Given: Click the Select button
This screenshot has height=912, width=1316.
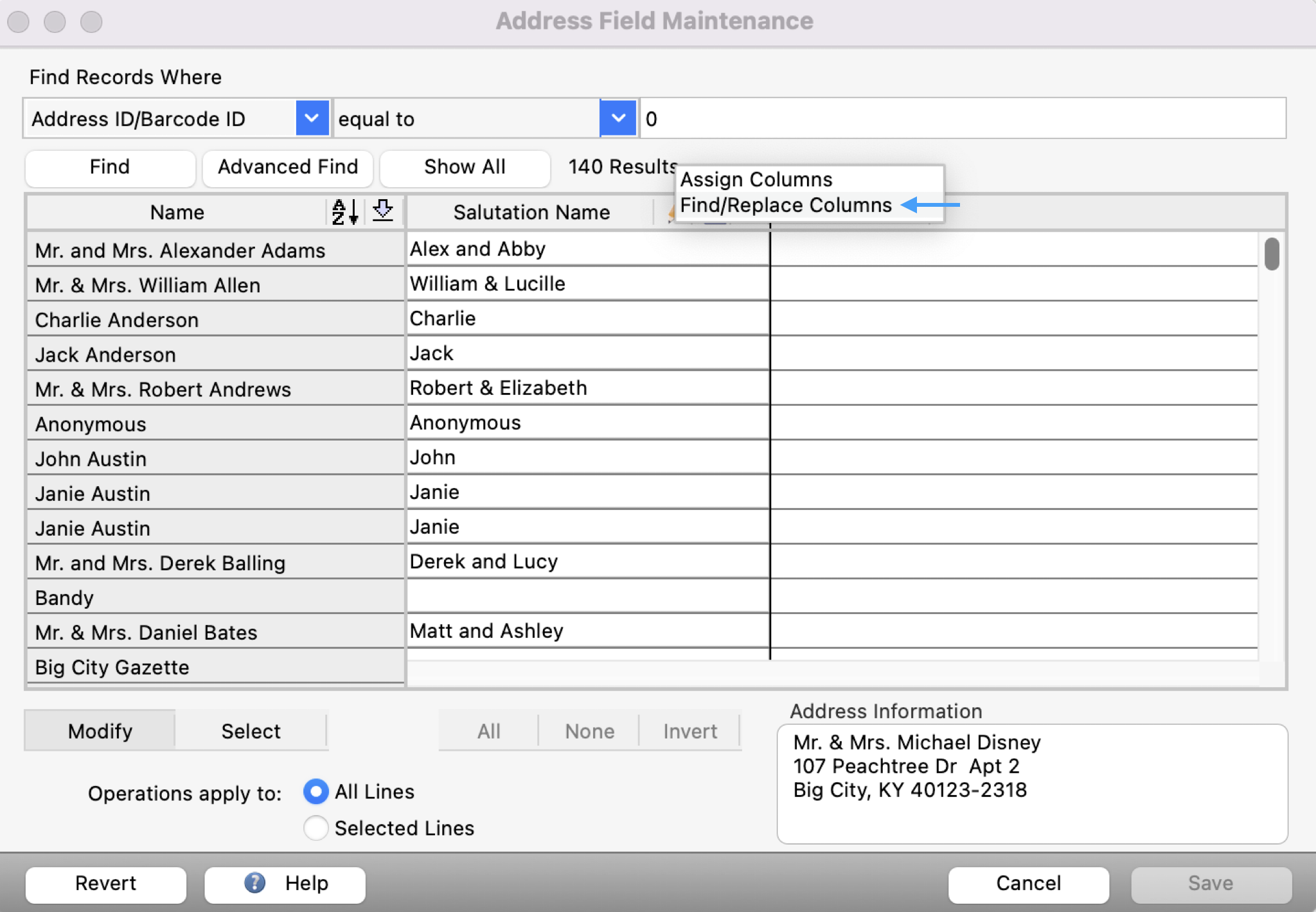Looking at the screenshot, I should (251, 731).
